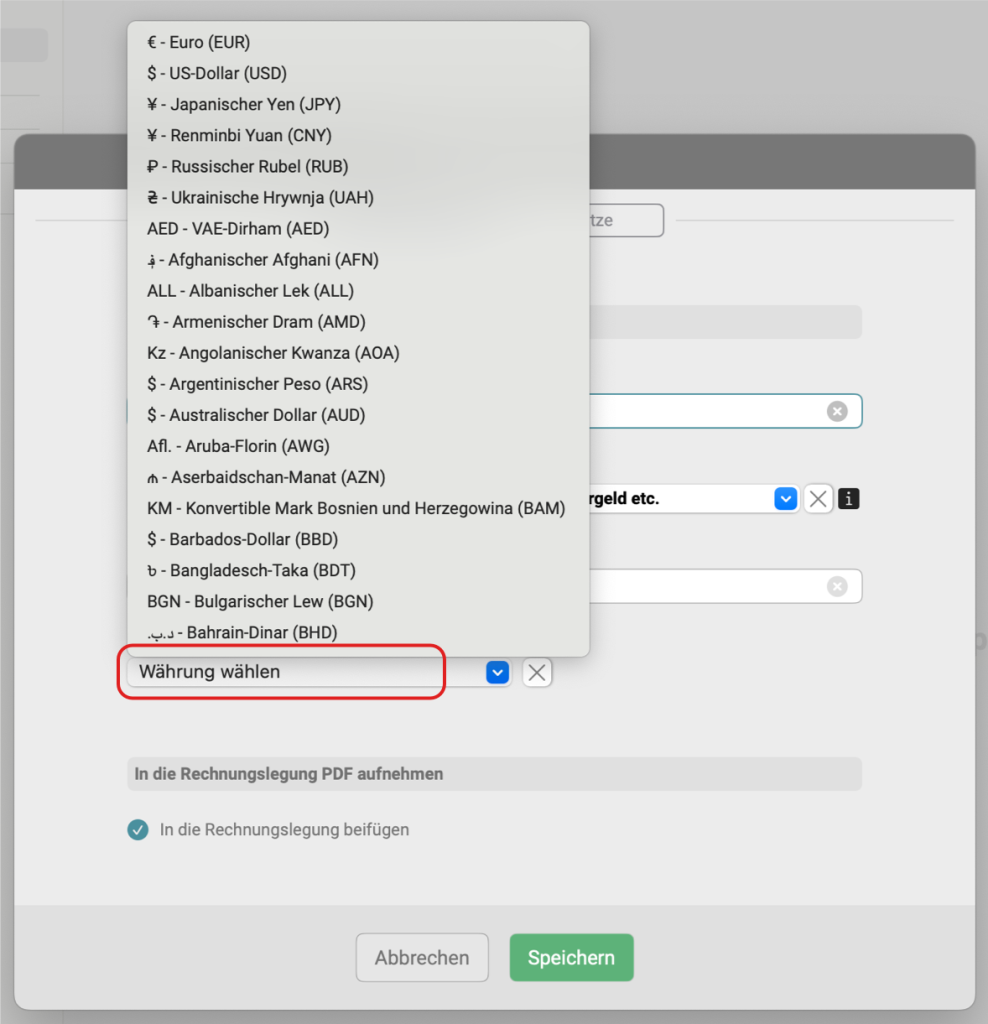988x1024 pixels.
Task: Choose "Bahrain-Dinar (BHD)" currency
Action: 242,632
